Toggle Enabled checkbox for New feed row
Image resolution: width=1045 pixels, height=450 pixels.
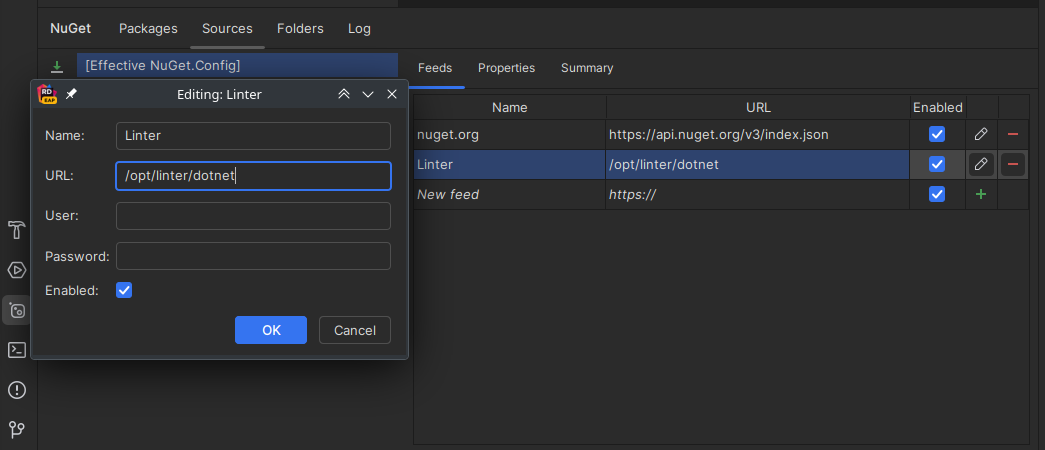click(x=937, y=195)
